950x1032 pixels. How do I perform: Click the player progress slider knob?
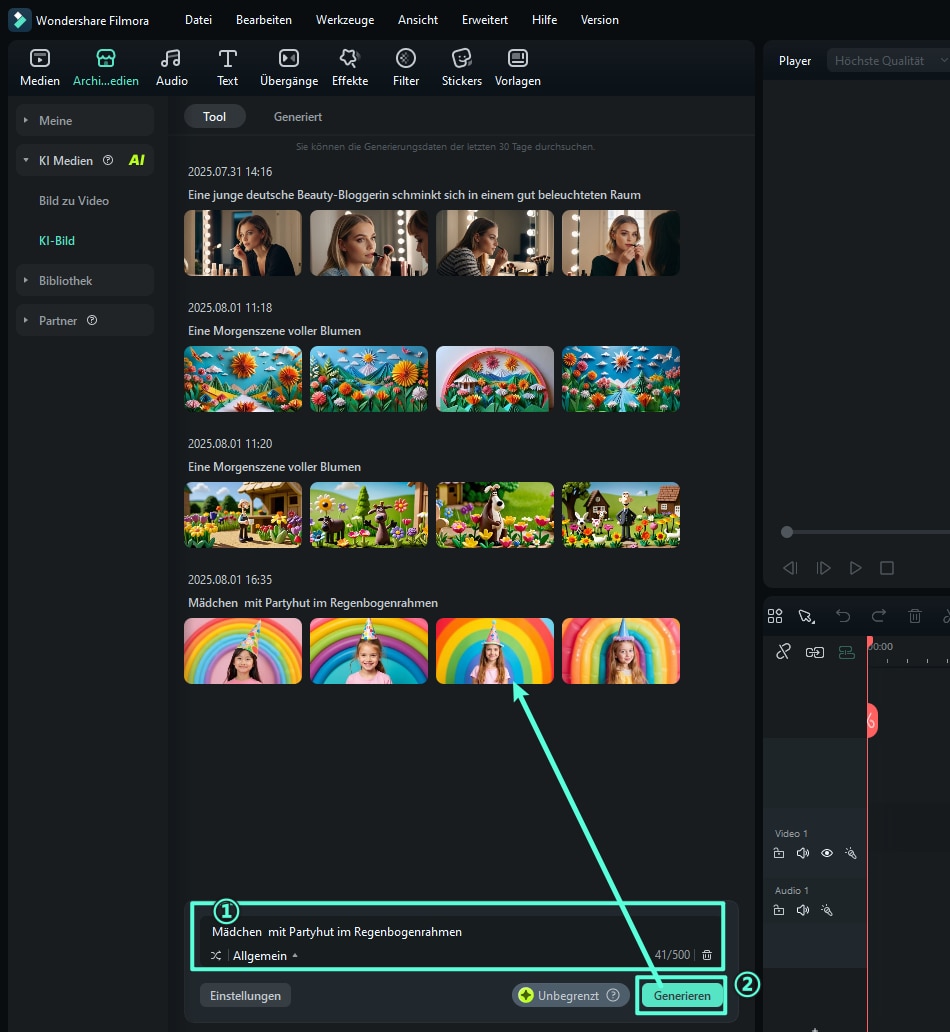point(787,532)
